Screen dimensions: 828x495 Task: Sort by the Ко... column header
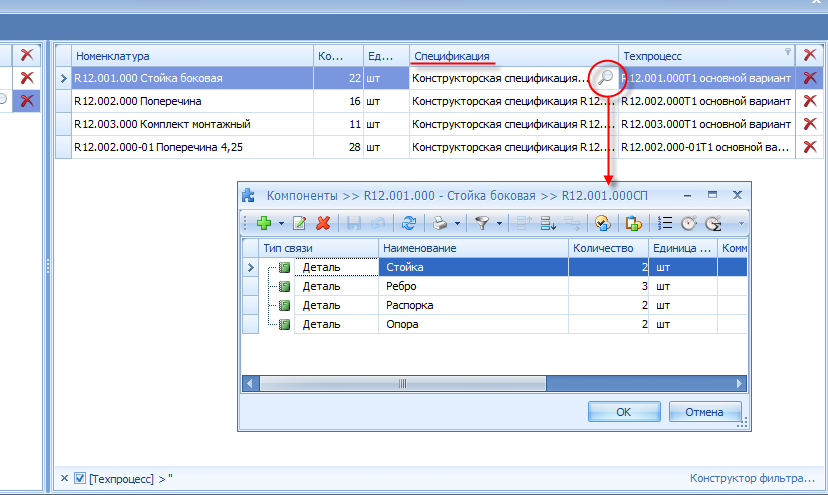pos(338,56)
